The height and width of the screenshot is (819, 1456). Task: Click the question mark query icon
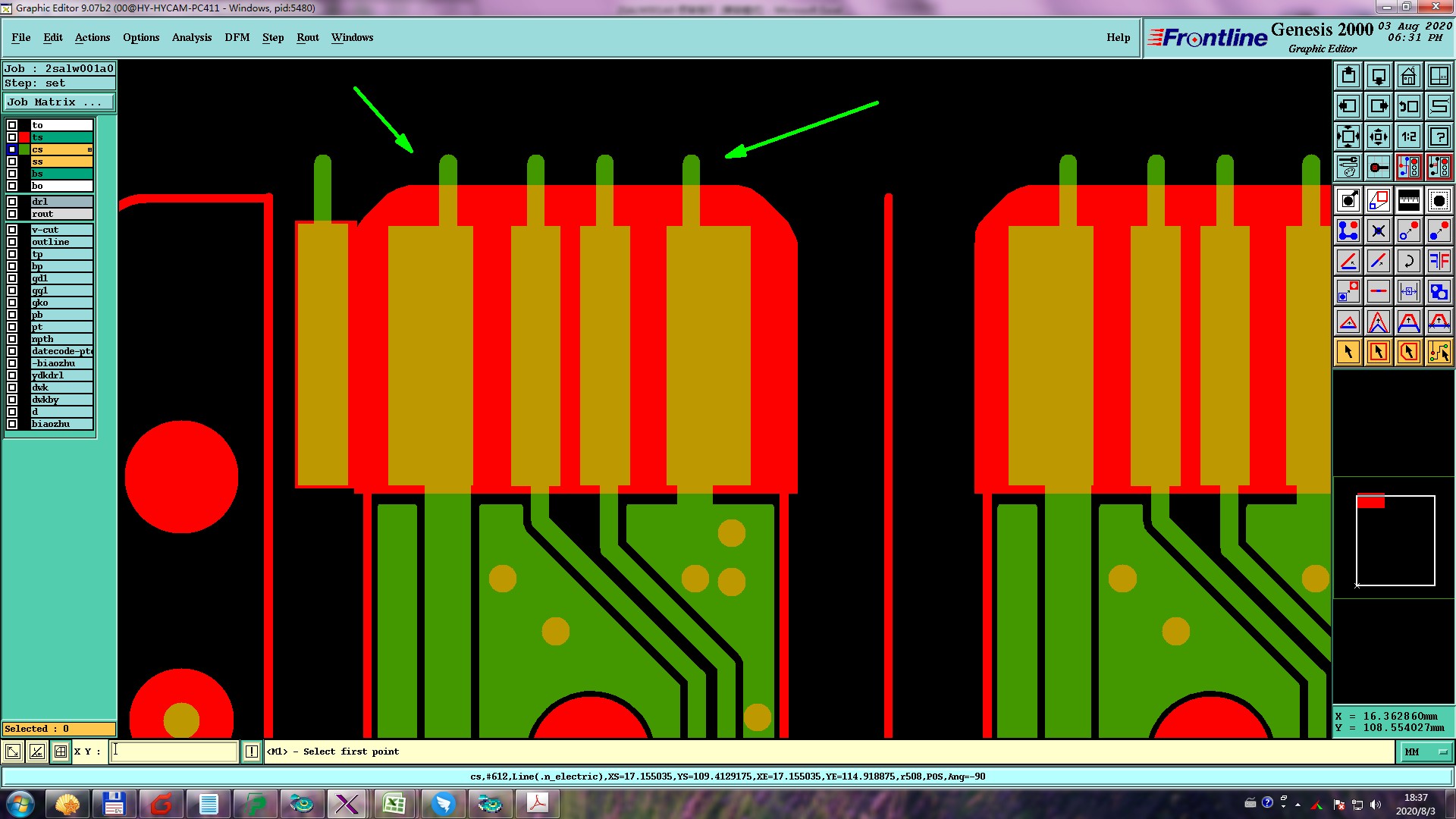(1439, 136)
